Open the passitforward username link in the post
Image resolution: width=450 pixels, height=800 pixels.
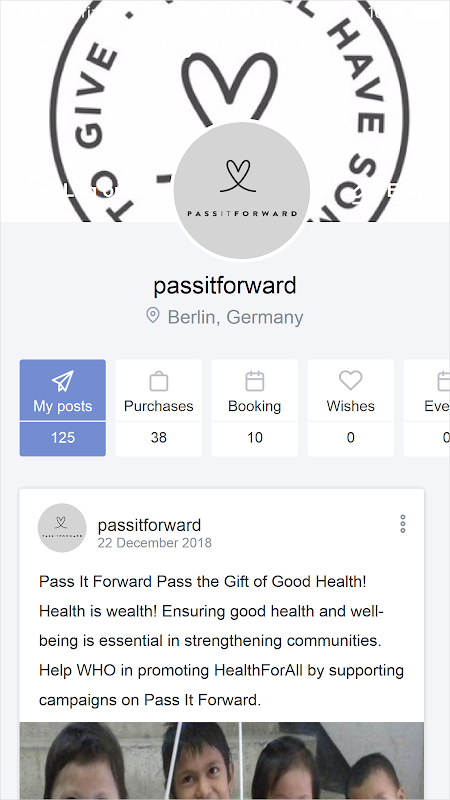(149, 525)
